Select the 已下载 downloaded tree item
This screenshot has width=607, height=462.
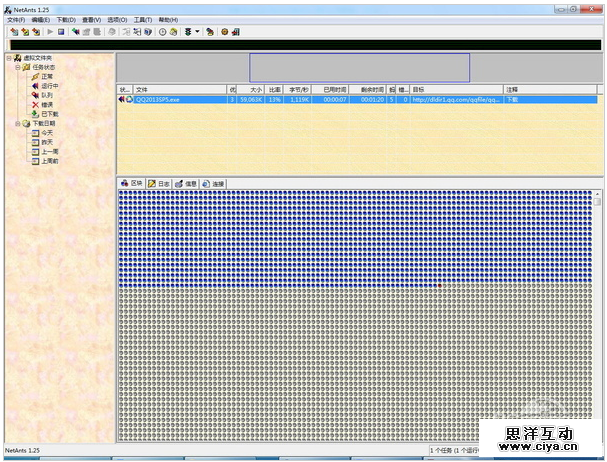[50, 113]
